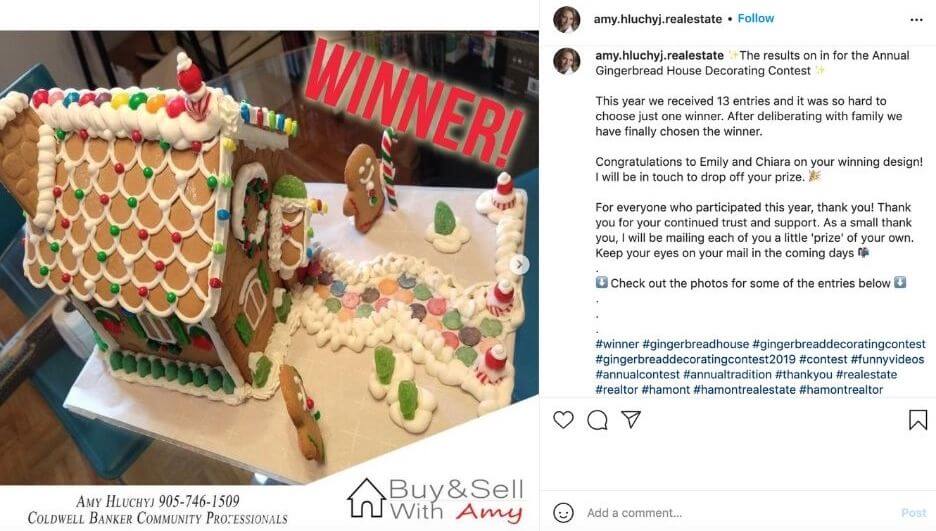Open #realestate hashtag

[866, 375]
